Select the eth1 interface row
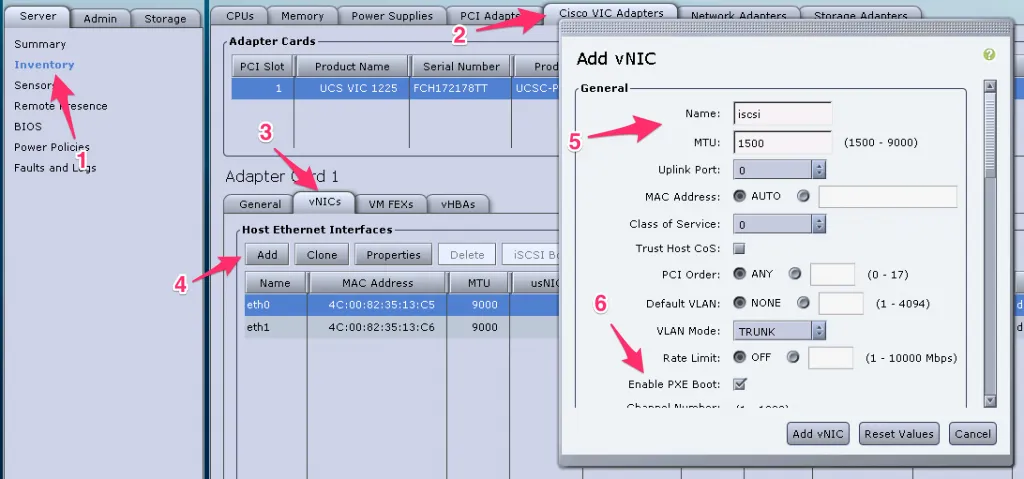1024x479 pixels. coord(402,327)
